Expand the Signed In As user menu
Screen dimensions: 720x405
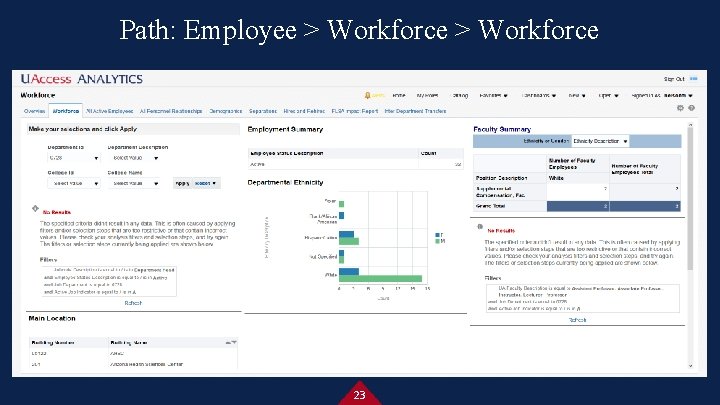click(x=662, y=96)
